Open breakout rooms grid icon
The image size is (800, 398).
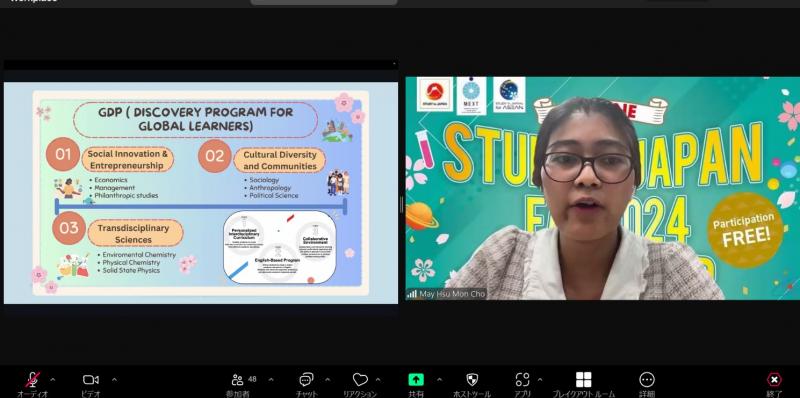coord(584,380)
